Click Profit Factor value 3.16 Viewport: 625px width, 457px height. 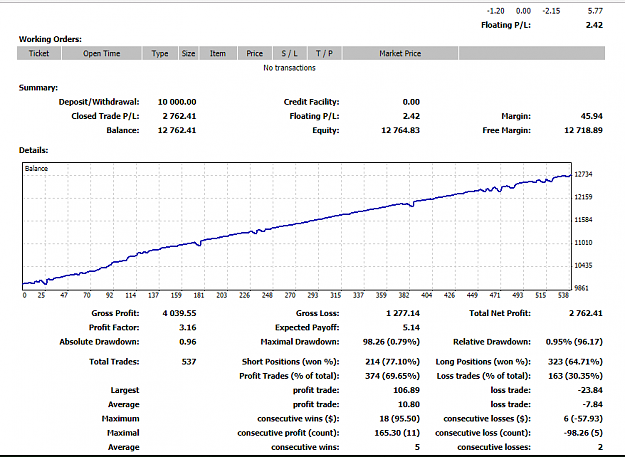(188, 328)
